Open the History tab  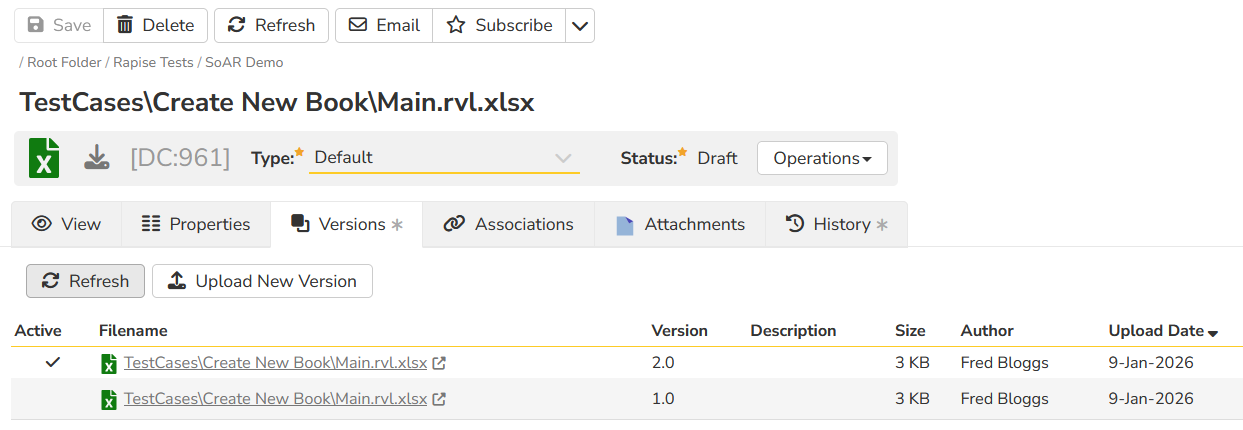pyautogui.click(x=836, y=224)
